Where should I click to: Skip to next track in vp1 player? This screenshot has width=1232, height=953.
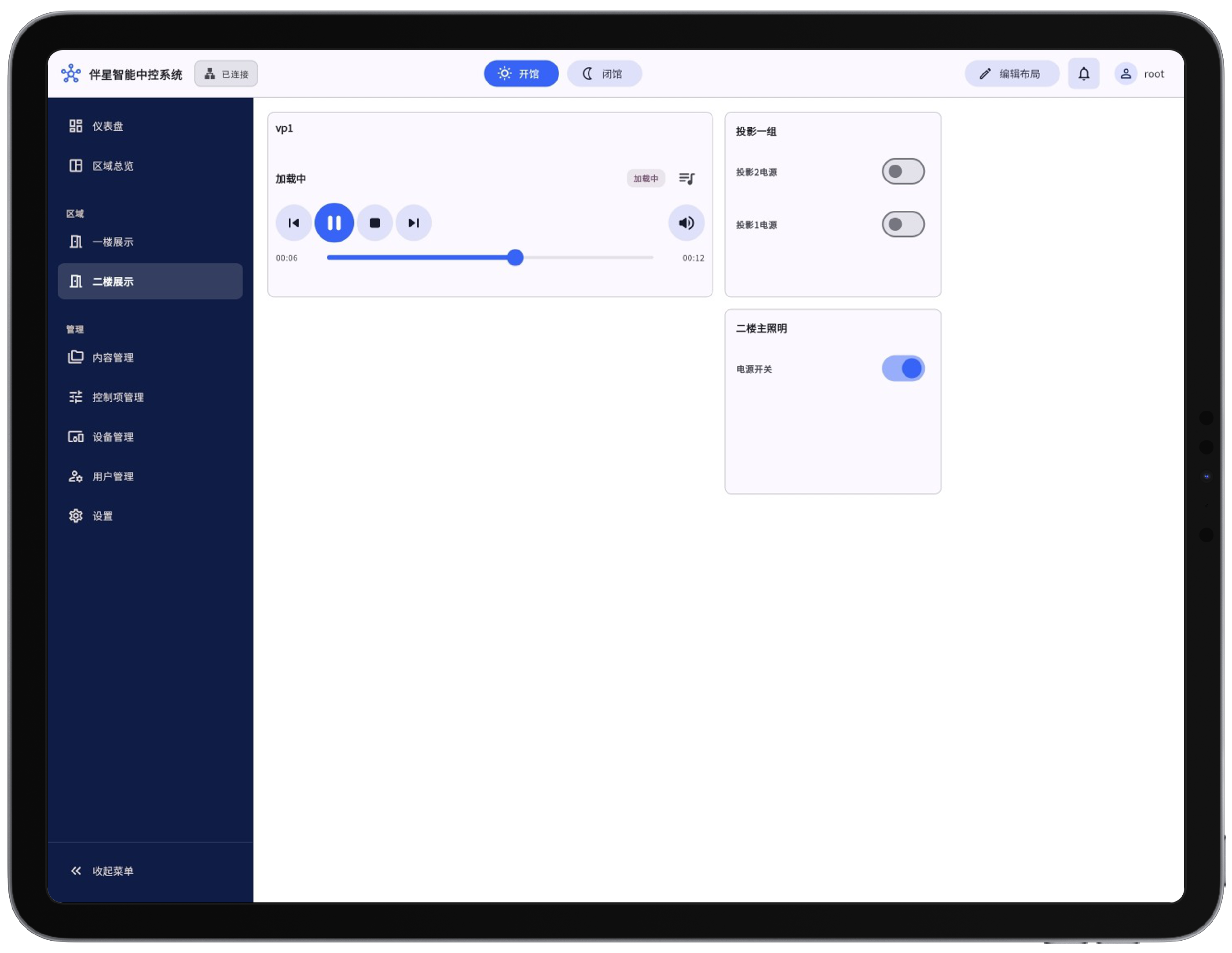point(414,223)
